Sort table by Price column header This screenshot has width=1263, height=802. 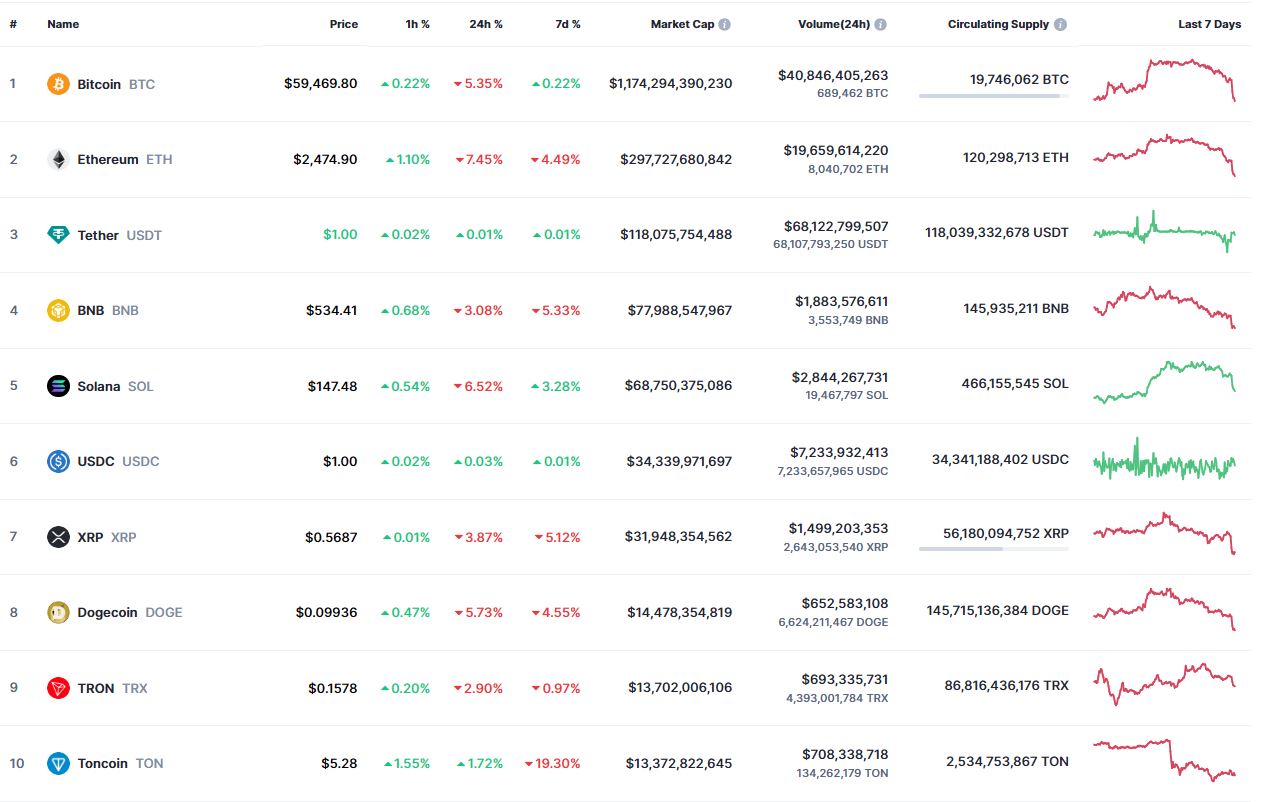coord(343,24)
